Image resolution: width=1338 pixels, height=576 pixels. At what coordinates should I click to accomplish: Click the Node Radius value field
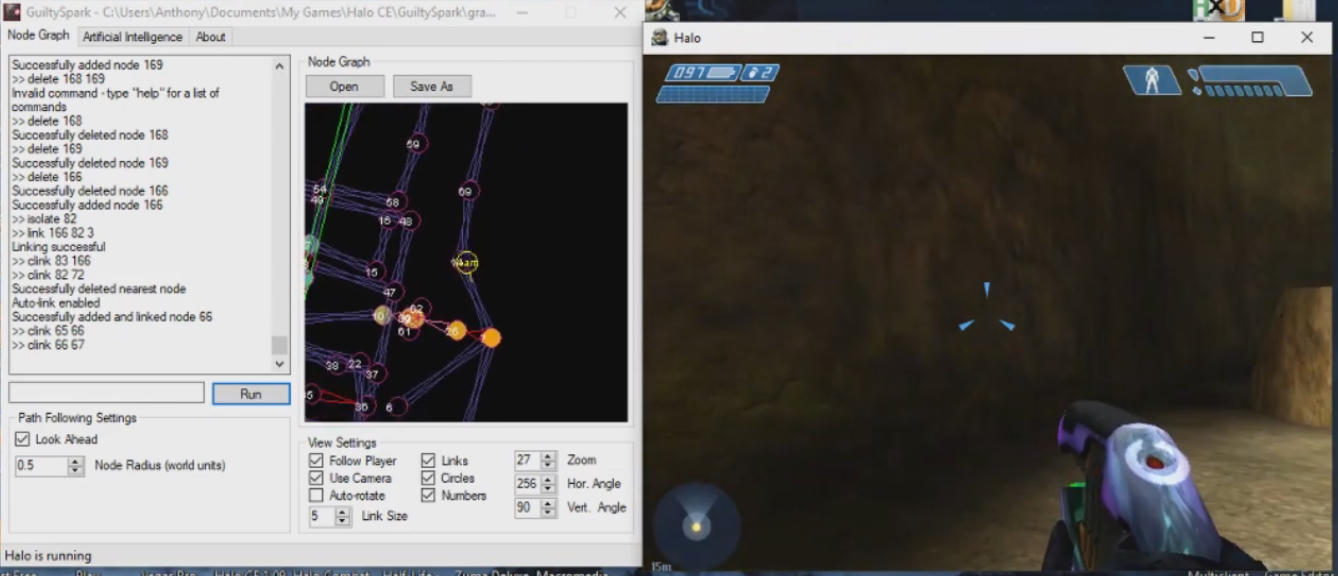pyautogui.click(x=42, y=466)
